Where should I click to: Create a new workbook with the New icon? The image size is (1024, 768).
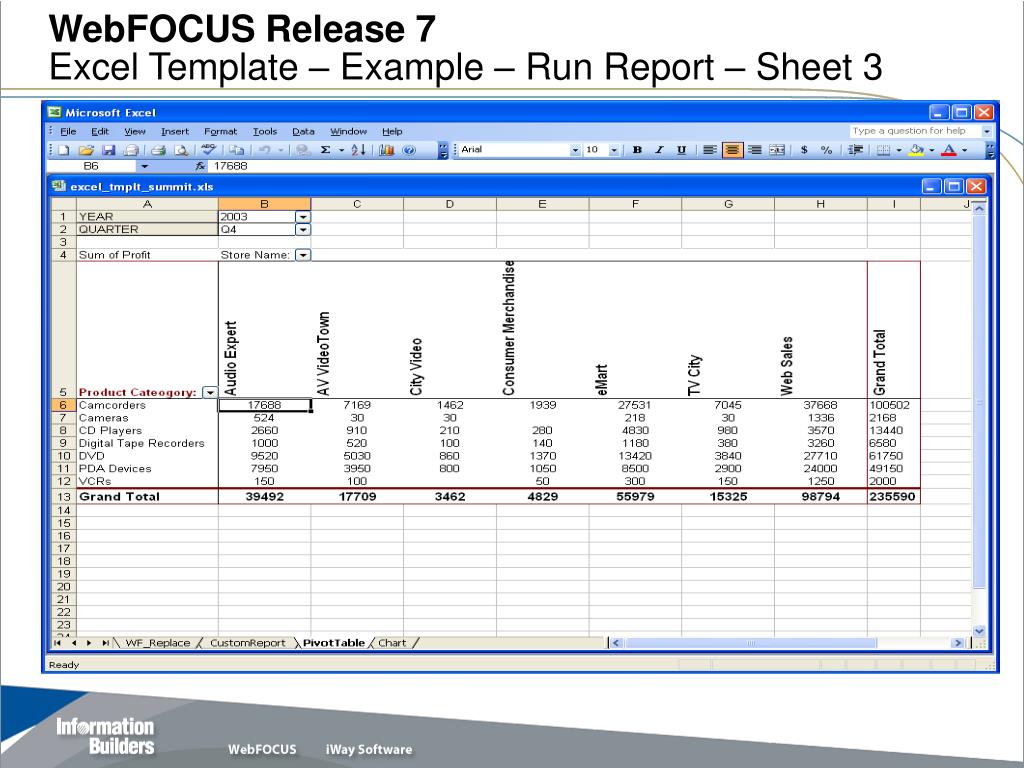coord(64,150)
